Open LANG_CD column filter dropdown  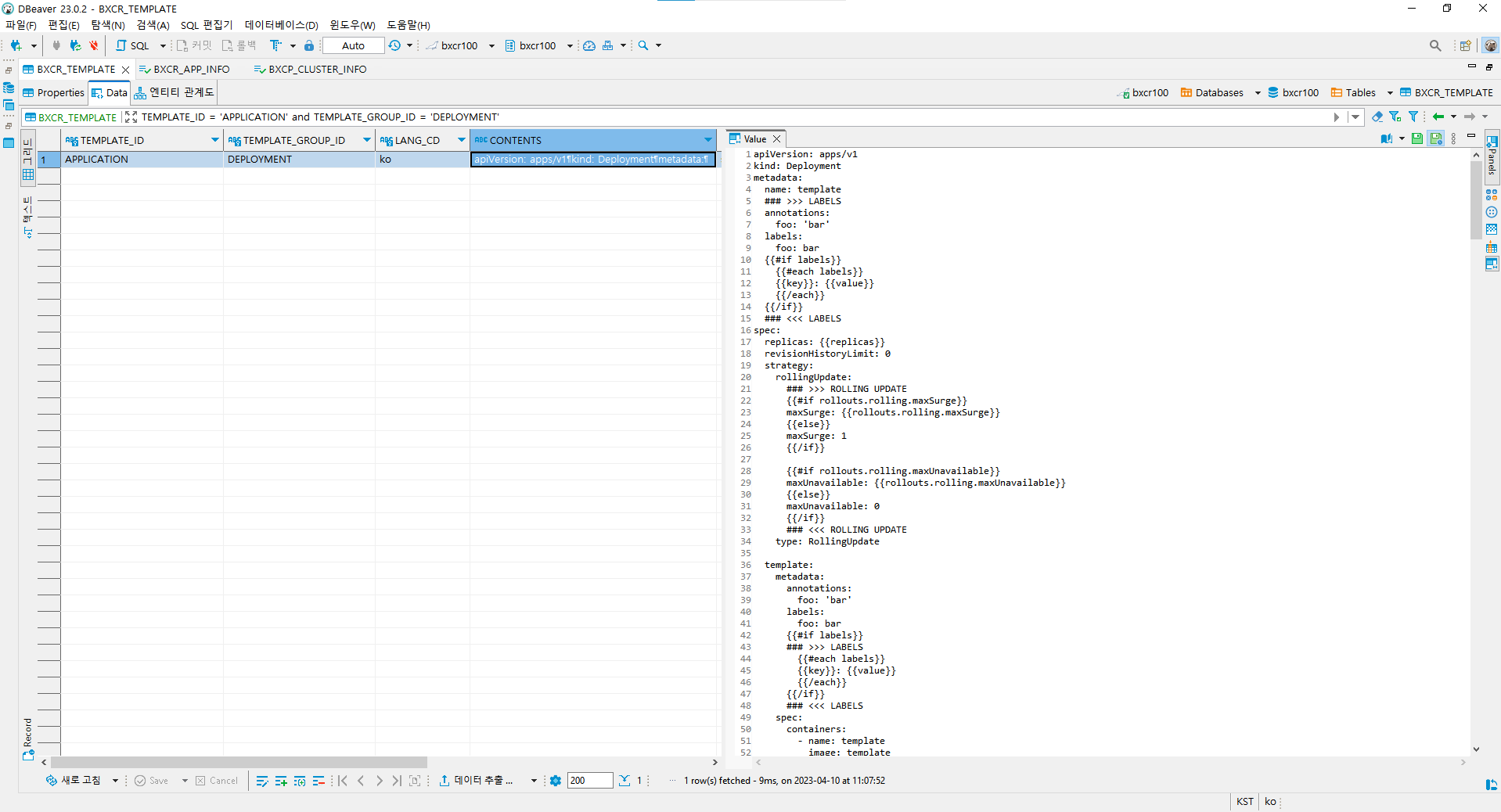coord(461,140)
